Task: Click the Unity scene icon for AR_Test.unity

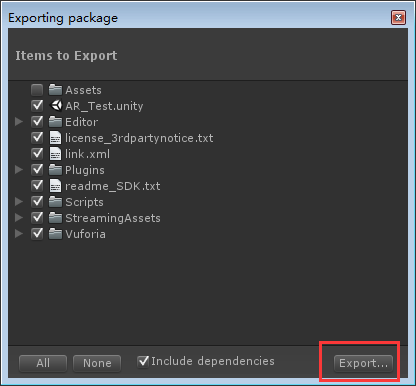Action: click(56, 106)
